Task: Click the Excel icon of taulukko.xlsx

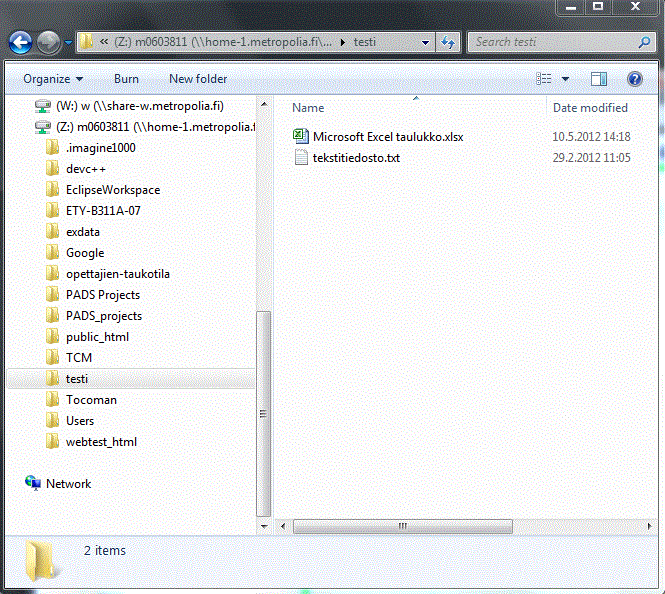Action: 301,136
